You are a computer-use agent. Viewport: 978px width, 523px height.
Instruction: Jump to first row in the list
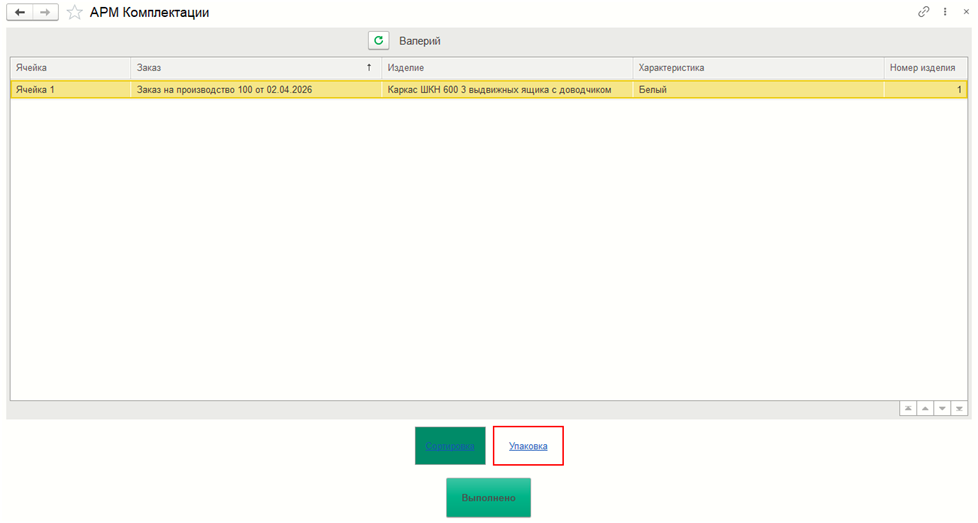908,408
